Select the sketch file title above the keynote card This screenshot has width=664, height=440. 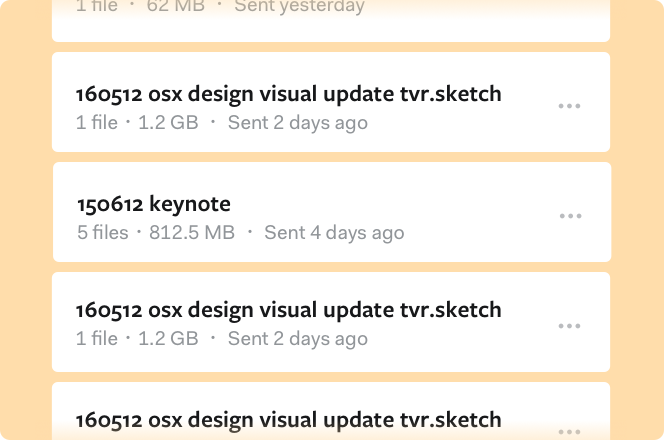(288, 94)
